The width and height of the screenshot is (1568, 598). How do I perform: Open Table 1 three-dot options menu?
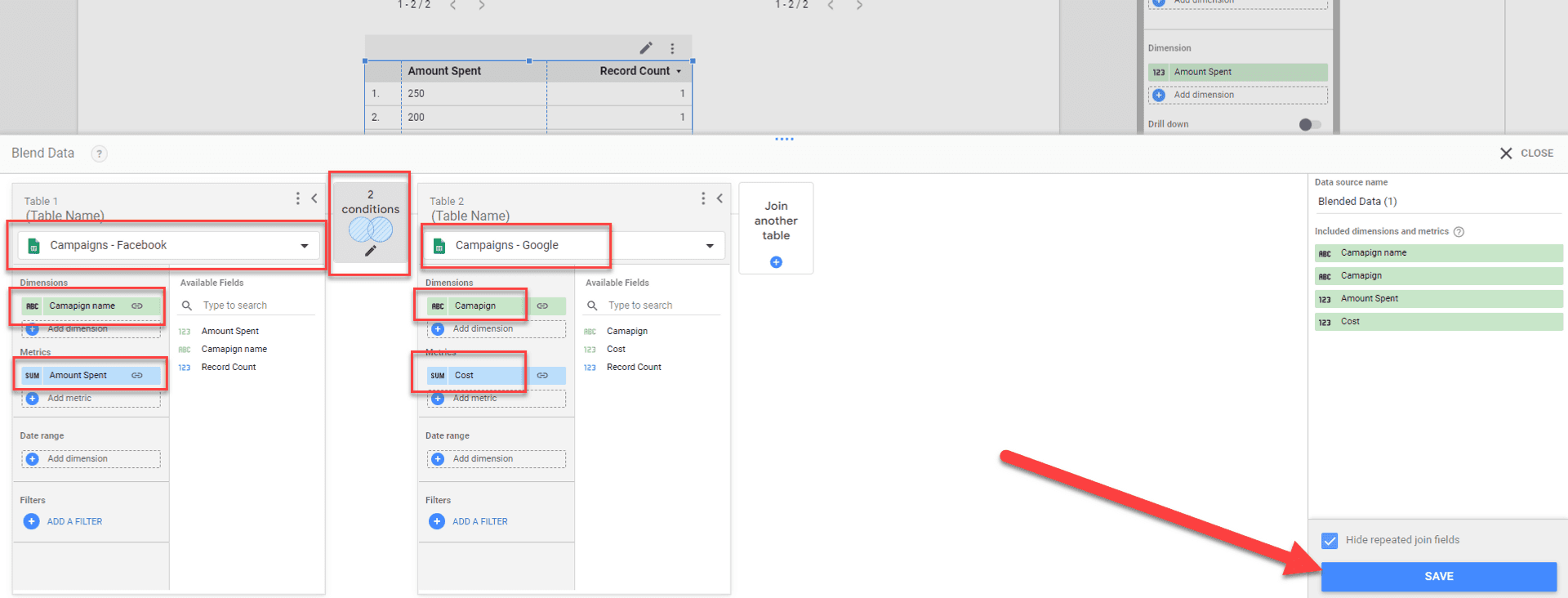coord(297,199)
